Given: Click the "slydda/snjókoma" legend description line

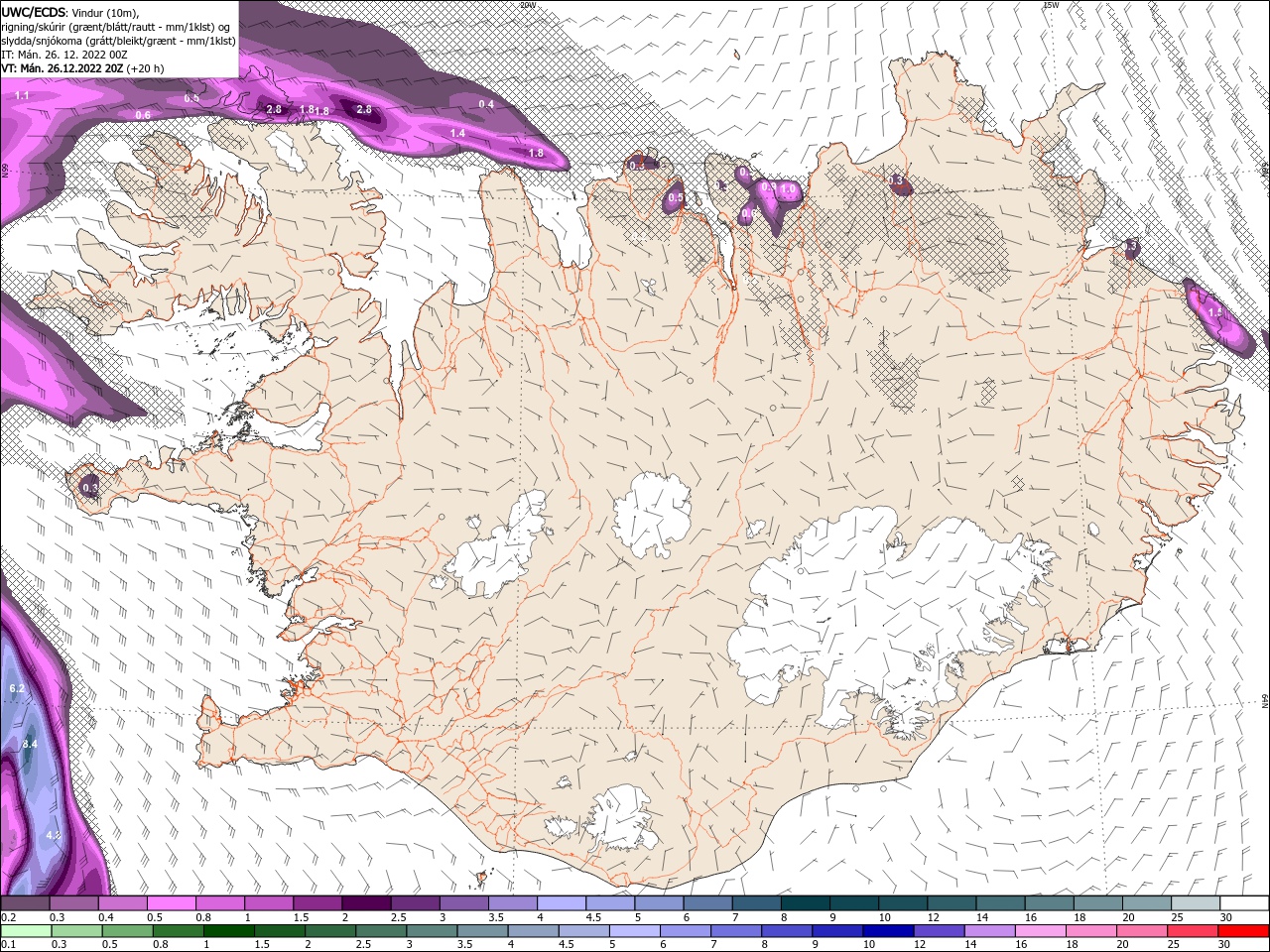Looking at the screenshot, I should coord(118,41).
